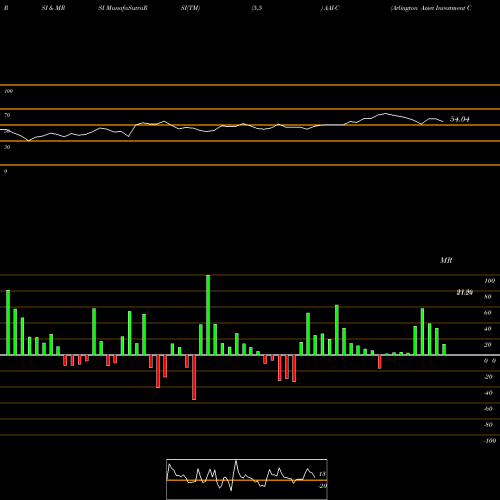
Task: Click the MR value label 21.24
Action: coord(465,292)
